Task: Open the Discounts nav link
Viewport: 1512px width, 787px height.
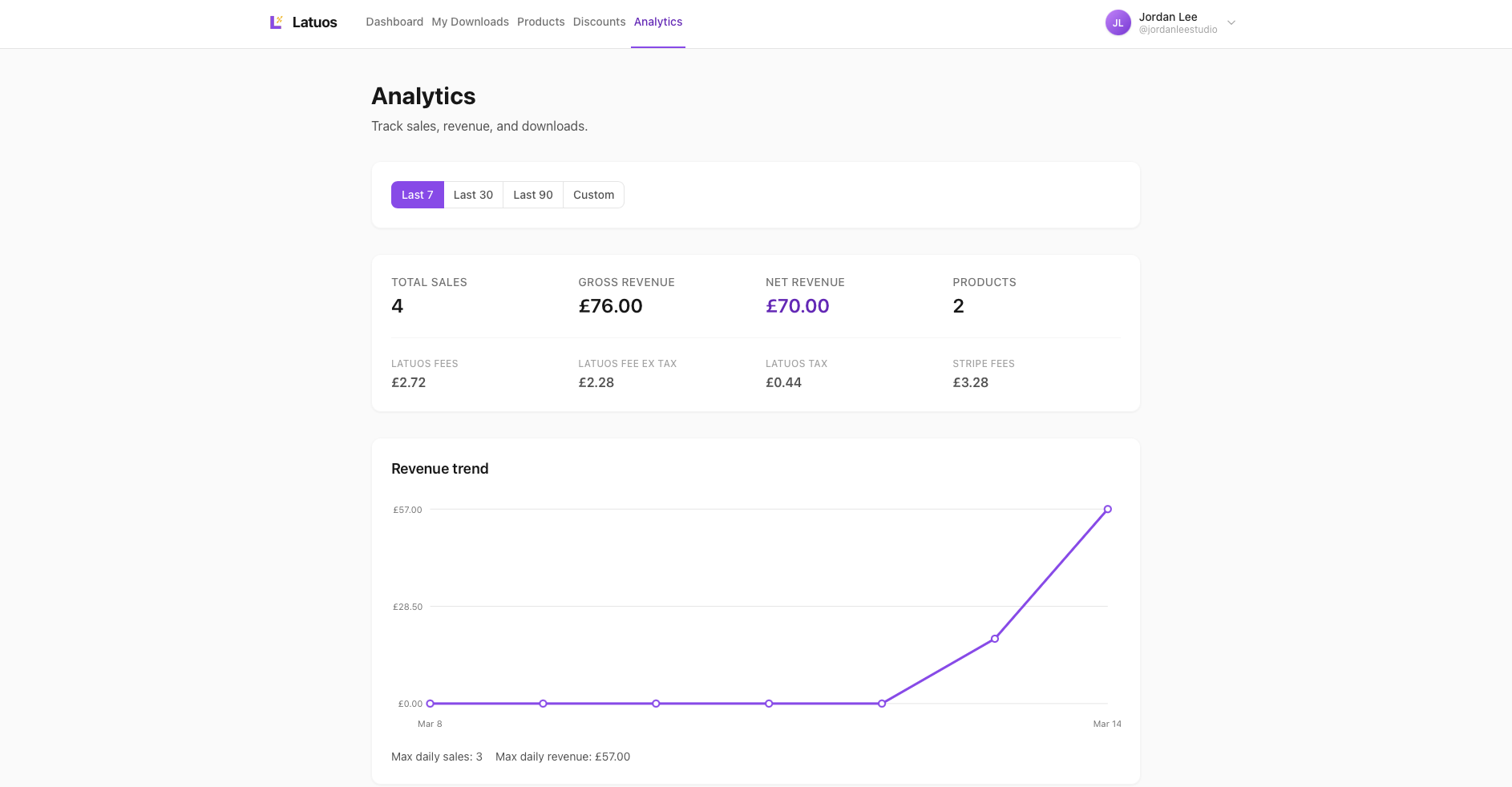Action: (x=599, y=22)
